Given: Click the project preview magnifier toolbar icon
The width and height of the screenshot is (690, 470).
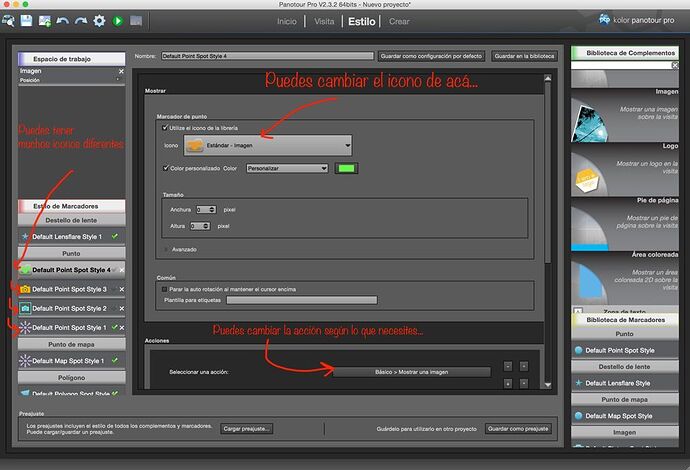Looking at the screenshot, I should tap(8, 21).
